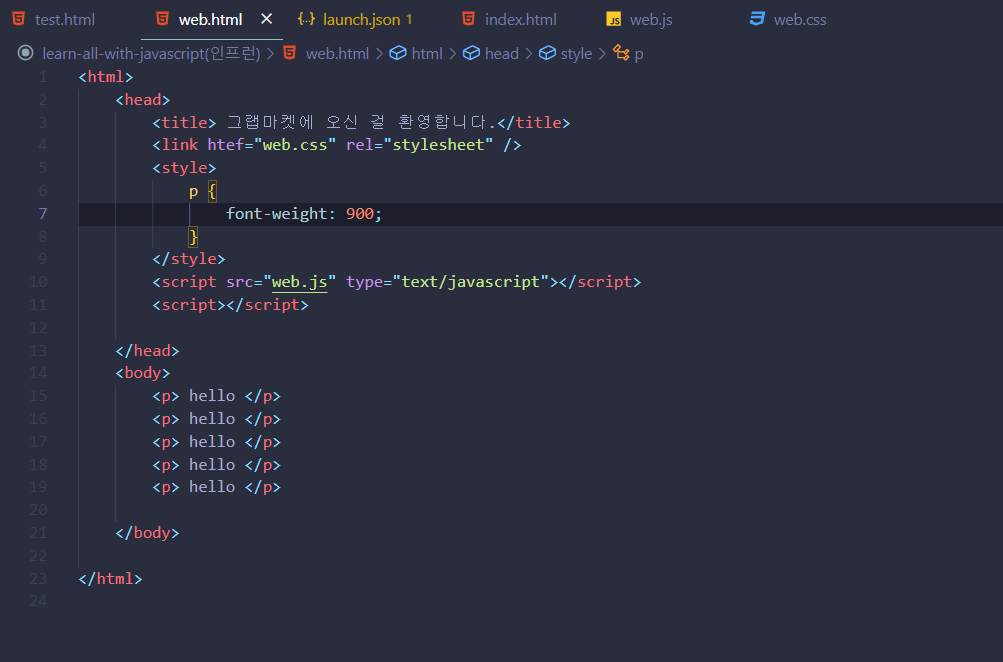This screenshot has width=1003, height=662.
Task: Open the p selector breadcrumb dropdown
Action: point(638,54)
